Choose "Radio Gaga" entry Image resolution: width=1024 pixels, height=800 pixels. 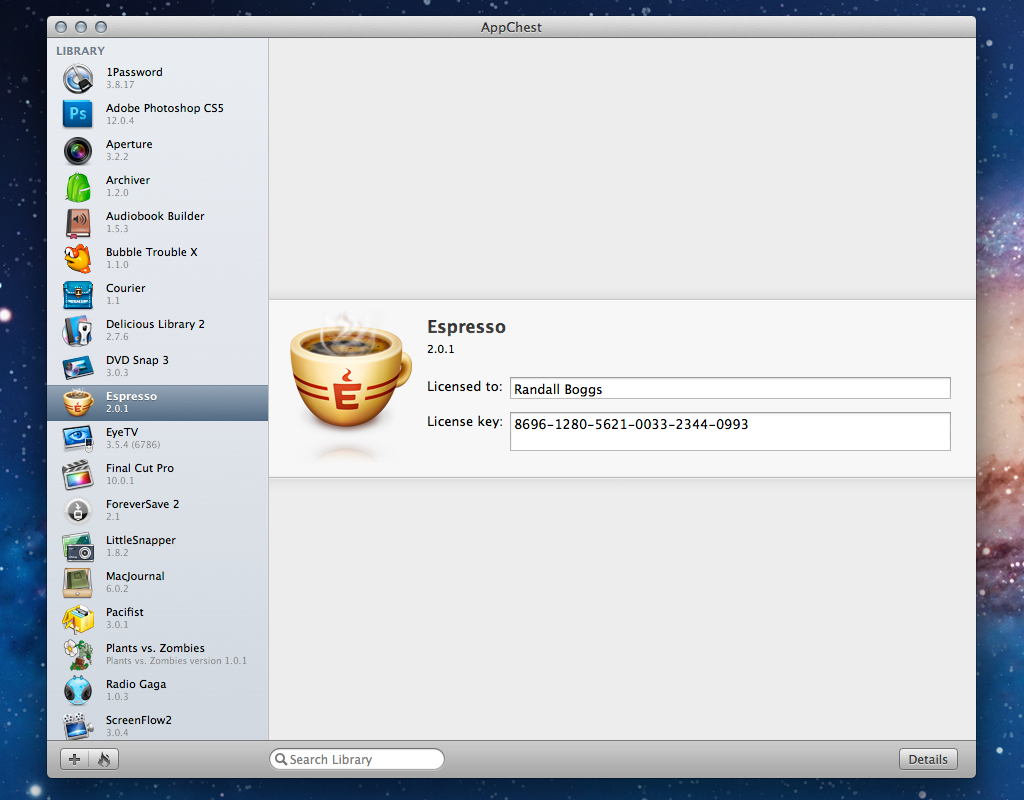[136, 684]
